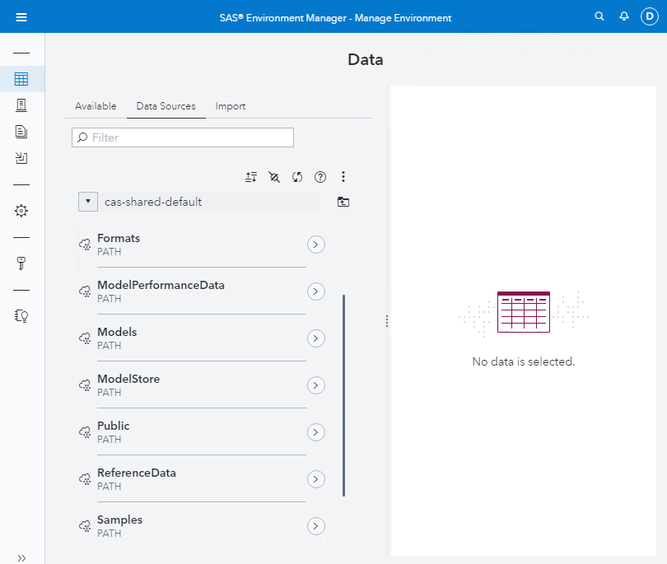Switch to the Available tab
The height and width of the screenshot is (564, 667).
pos(96,106)
